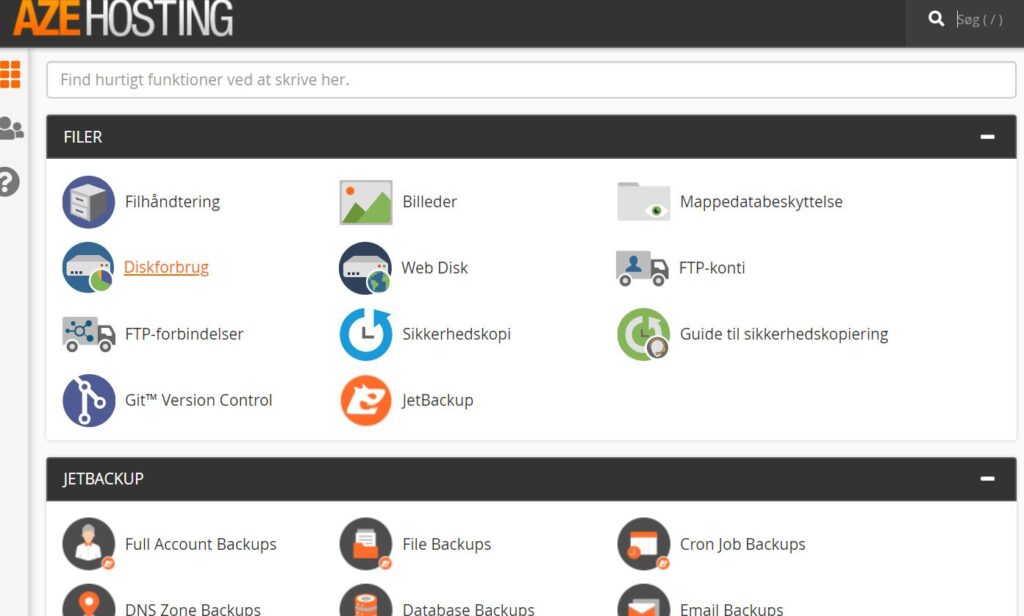This screenshot has height=616, width=1024.
Task: Click the JETBACKUP section header title
Action: pos(103,478)
